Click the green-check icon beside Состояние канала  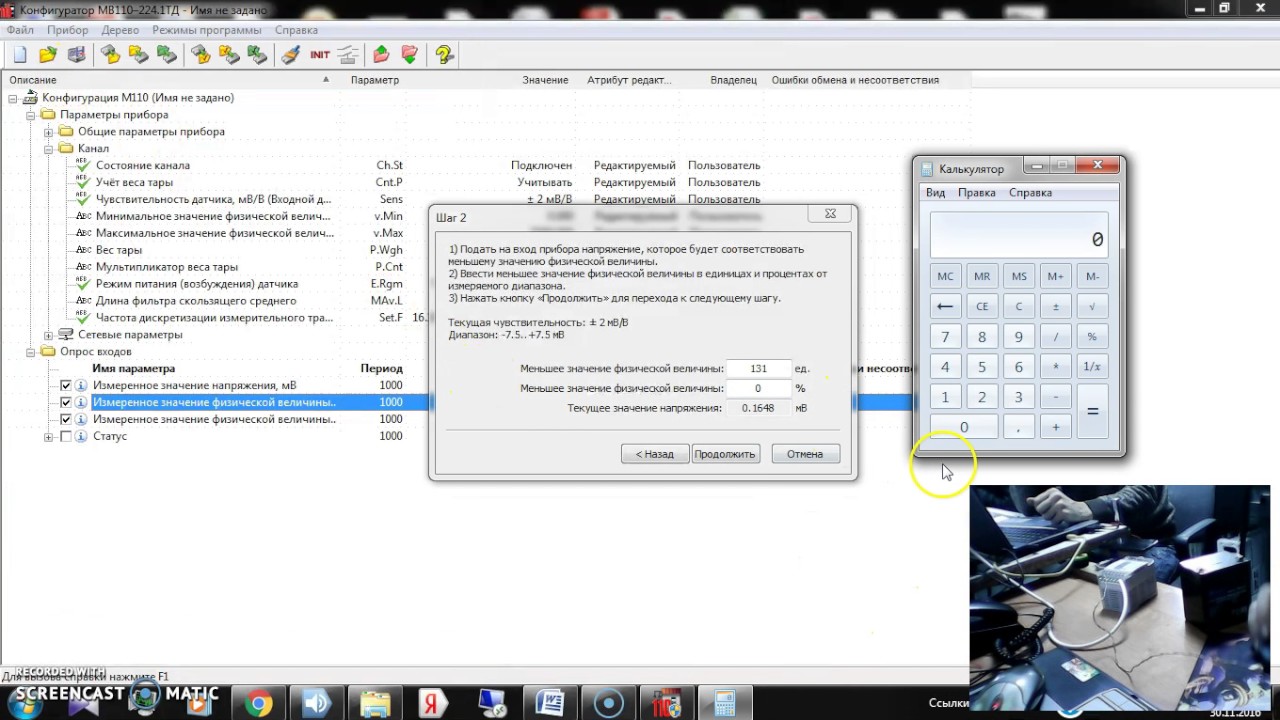tap(82, 165)
